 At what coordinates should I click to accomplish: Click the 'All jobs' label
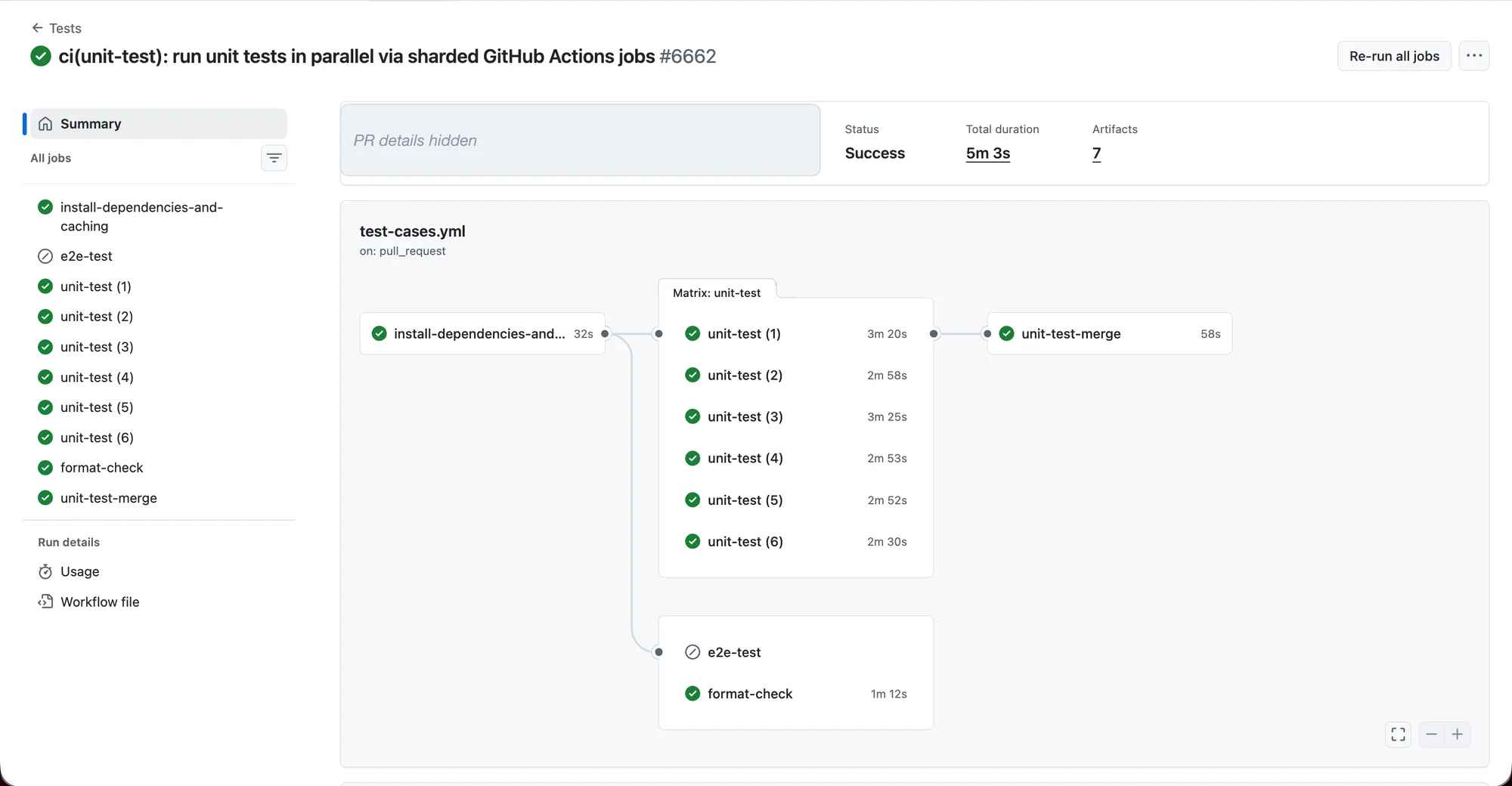[51, 158]
